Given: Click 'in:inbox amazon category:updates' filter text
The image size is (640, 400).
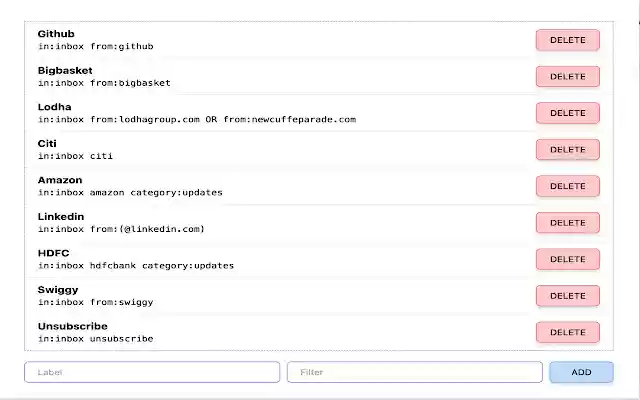Looking at the screenshot, I should (x=130, y=193).
